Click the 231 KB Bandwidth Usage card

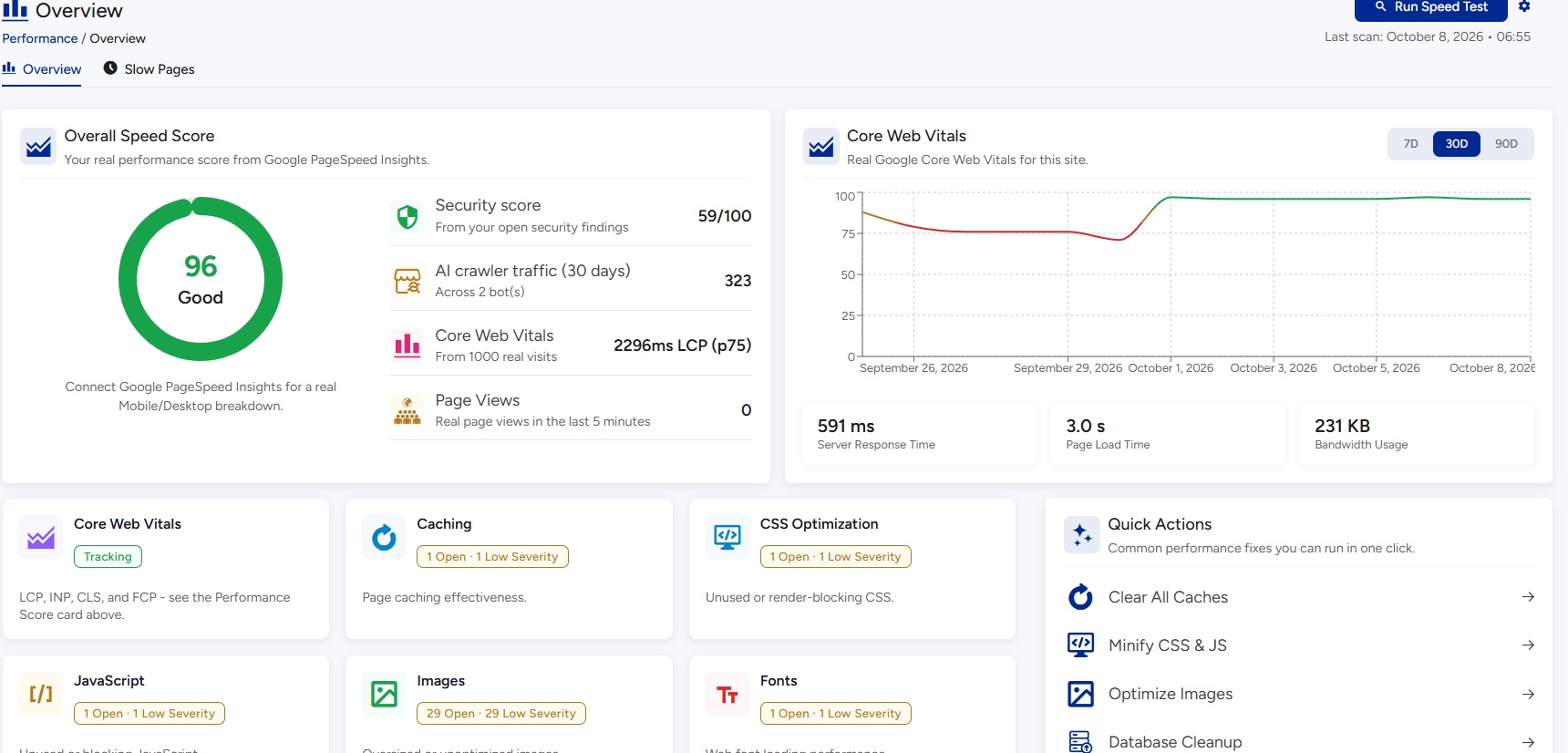click(1417, 435)
